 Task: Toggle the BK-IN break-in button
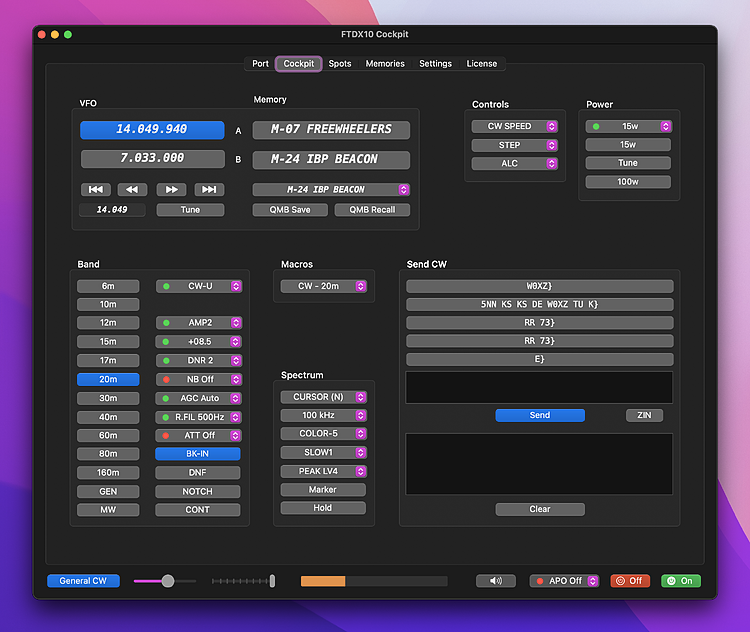[x=198, y=454]
